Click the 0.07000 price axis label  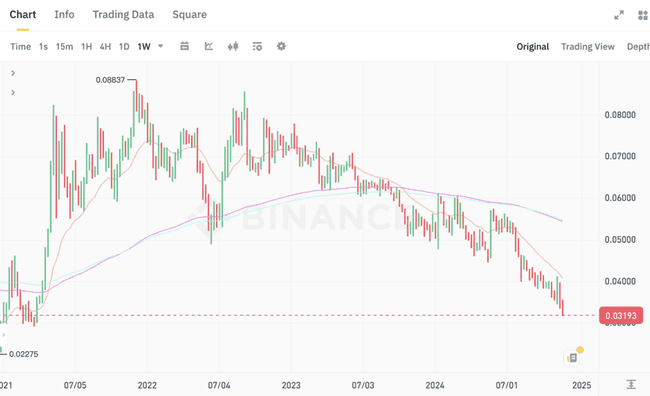(x=620, y=156)
